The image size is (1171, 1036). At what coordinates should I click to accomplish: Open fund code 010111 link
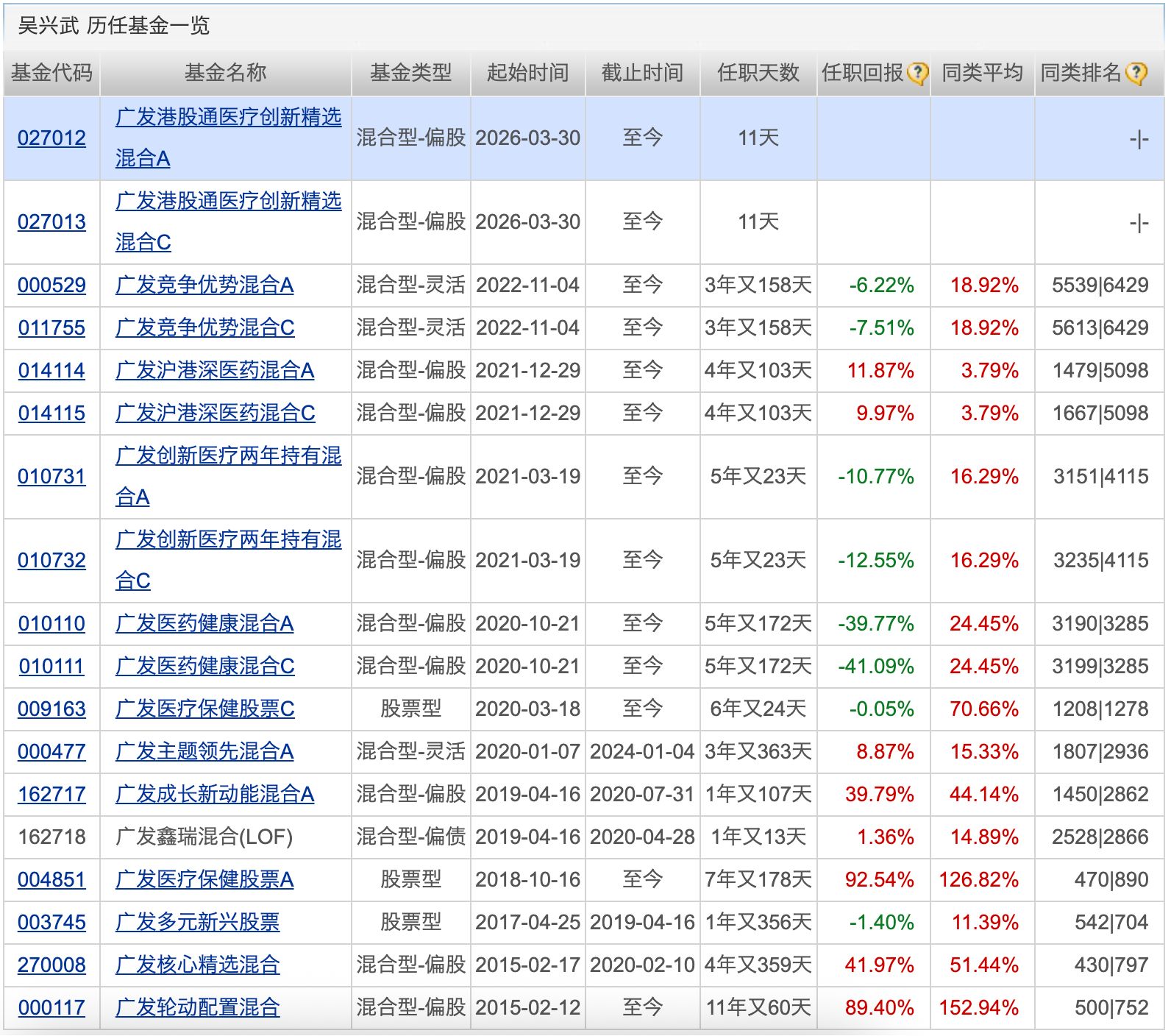tap(51, 667)
